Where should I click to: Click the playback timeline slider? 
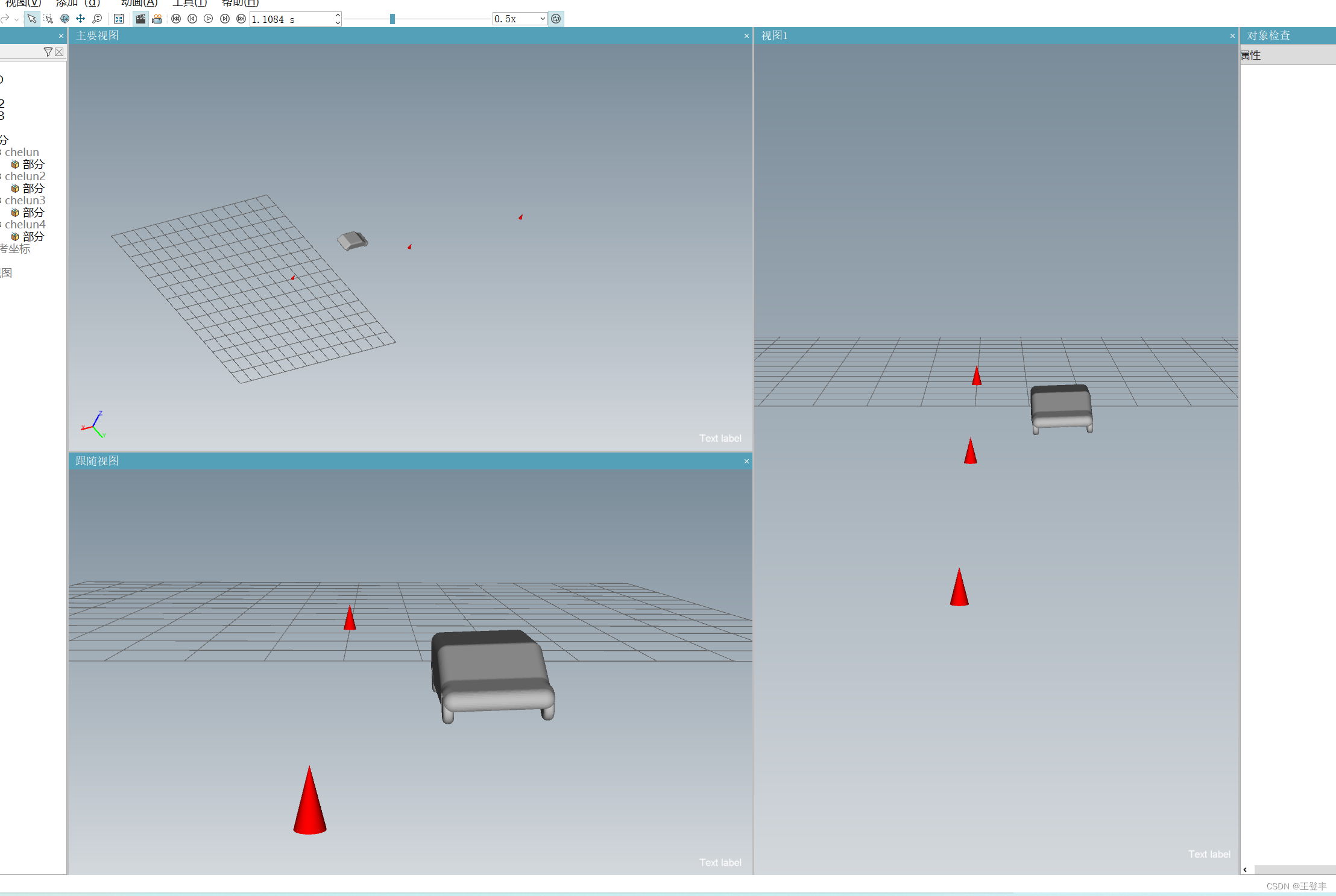392,19
